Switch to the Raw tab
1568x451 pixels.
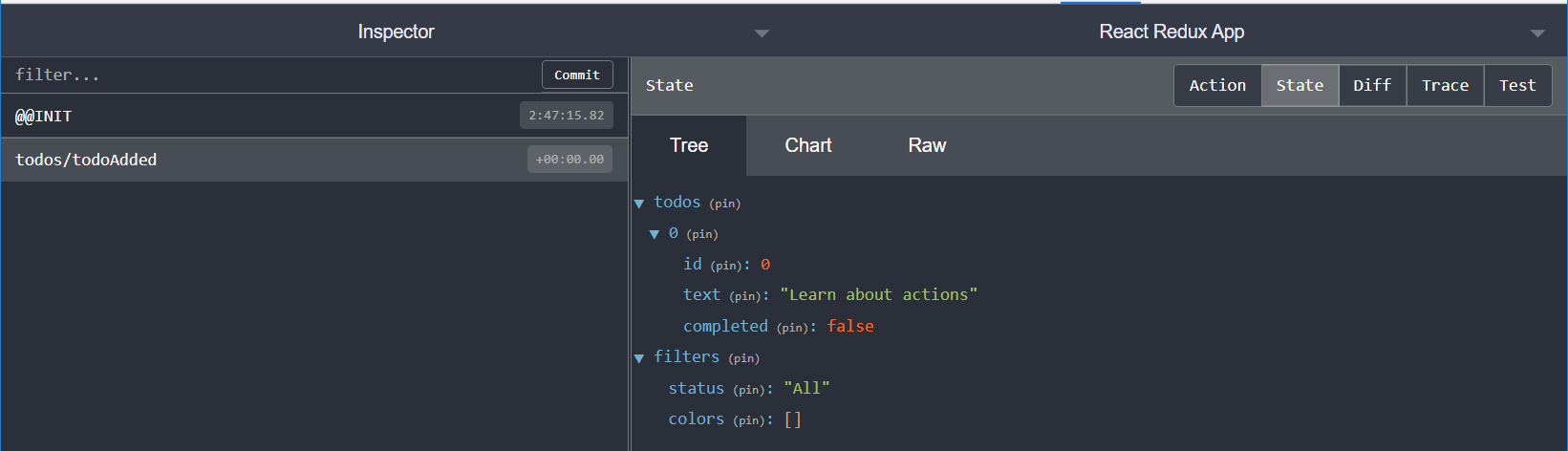(x=927, y=145)
